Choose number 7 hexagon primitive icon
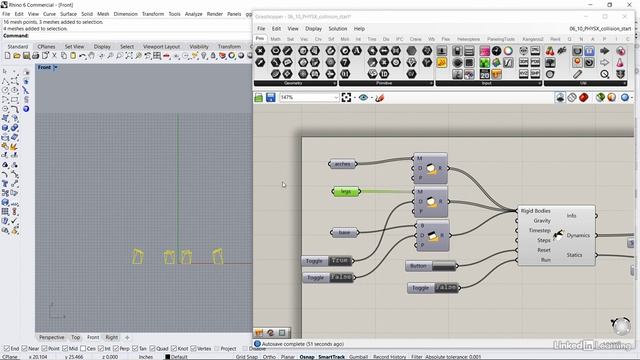This screenshot has width=640, height=360. (345, 63)
